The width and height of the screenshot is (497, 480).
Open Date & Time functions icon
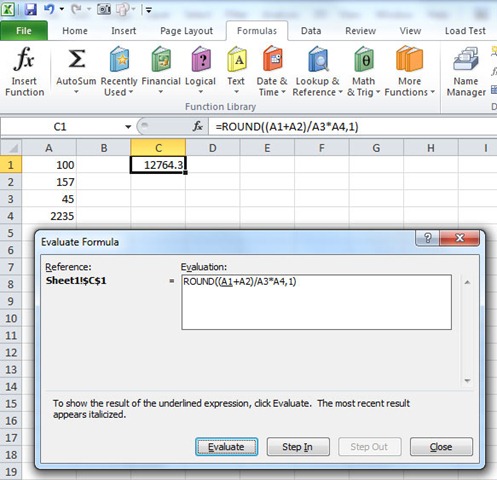(x=272, y=59)
